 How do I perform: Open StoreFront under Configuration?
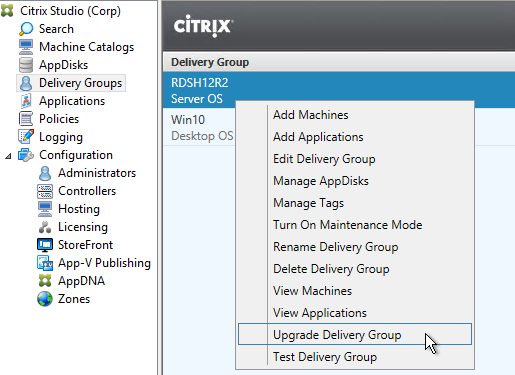click(85, 245)
